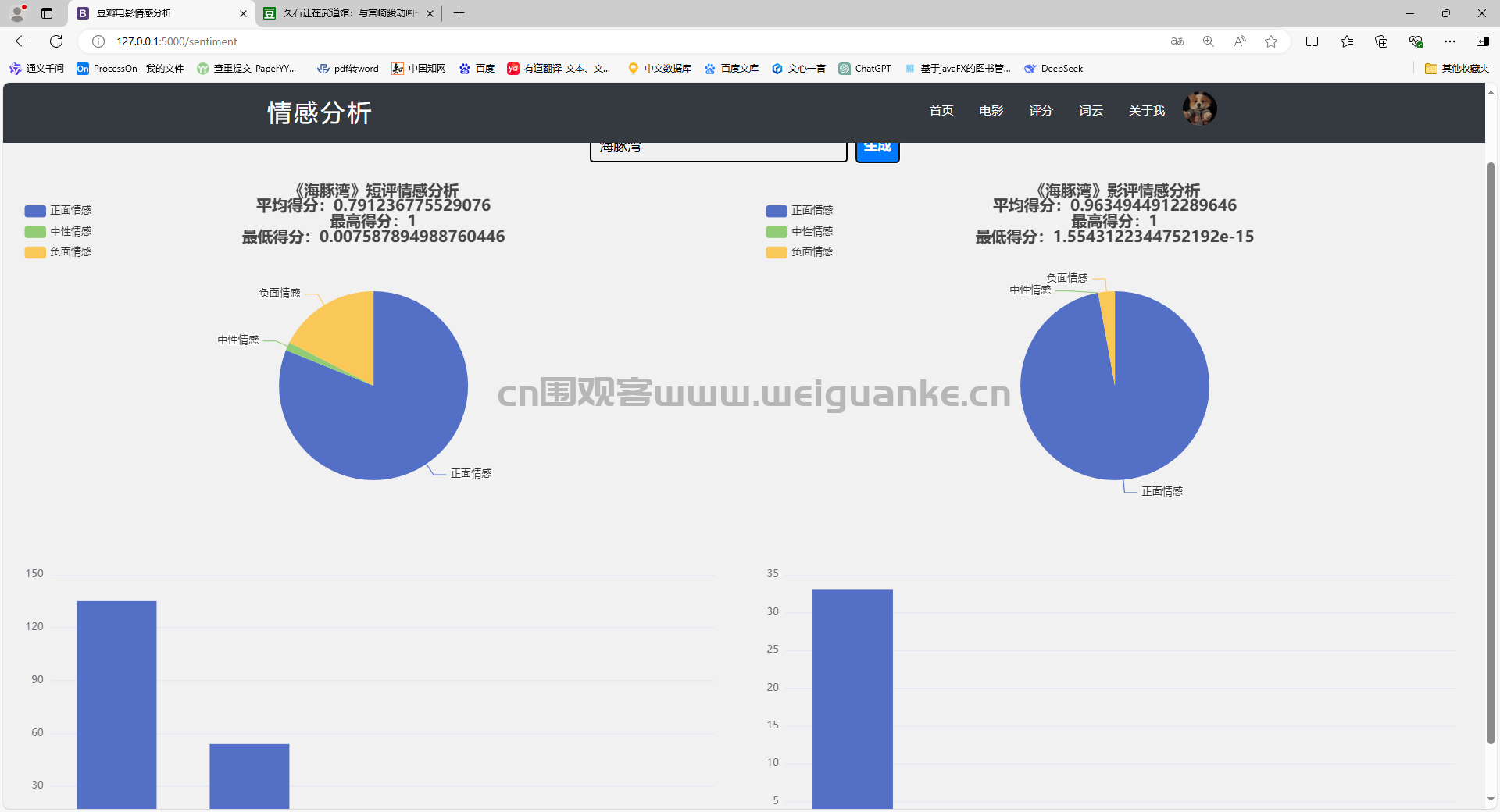
Task: Click the browser refresh icon
Action: pos(56,41)
